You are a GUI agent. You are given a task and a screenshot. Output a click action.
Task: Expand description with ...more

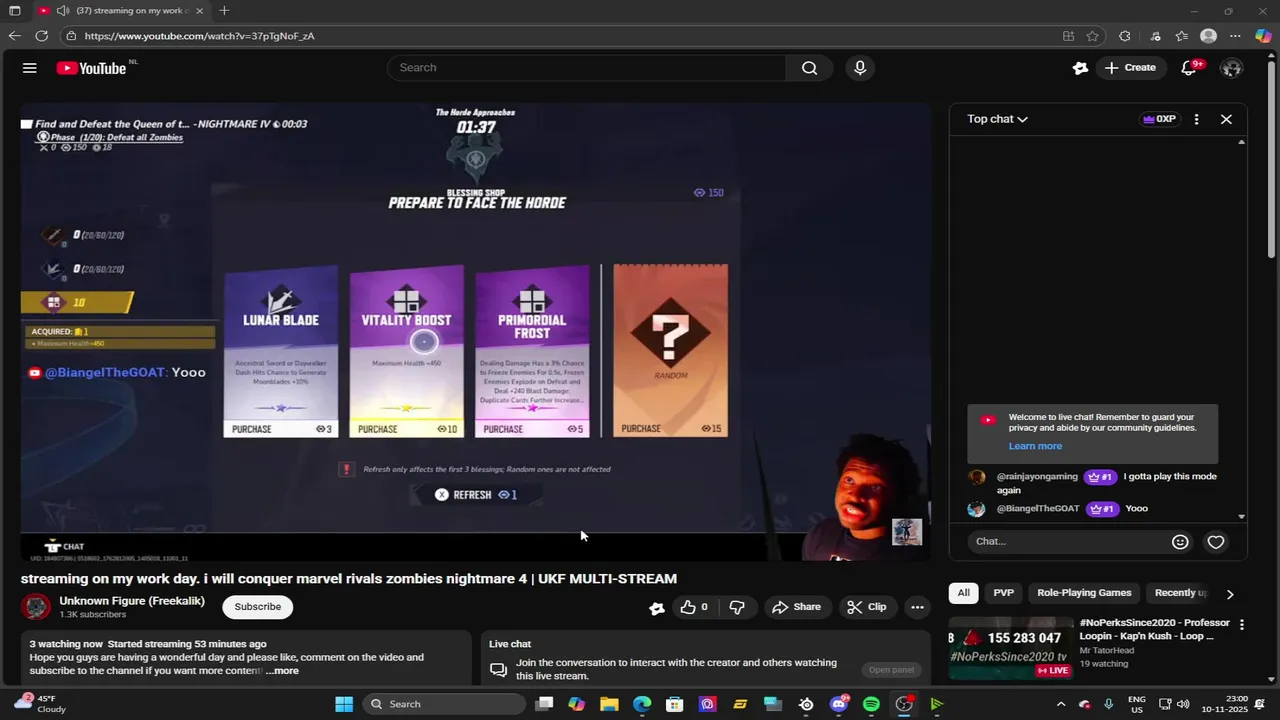click(x=283, y=671)
